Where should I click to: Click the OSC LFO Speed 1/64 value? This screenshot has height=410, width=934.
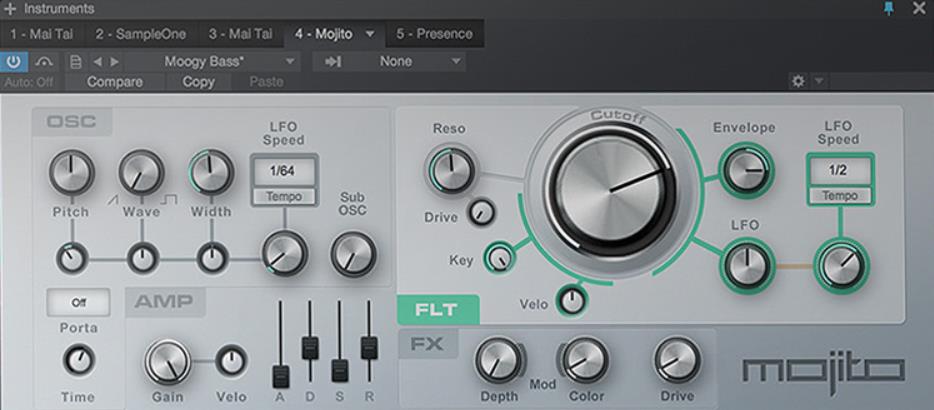tap(284, 172)
